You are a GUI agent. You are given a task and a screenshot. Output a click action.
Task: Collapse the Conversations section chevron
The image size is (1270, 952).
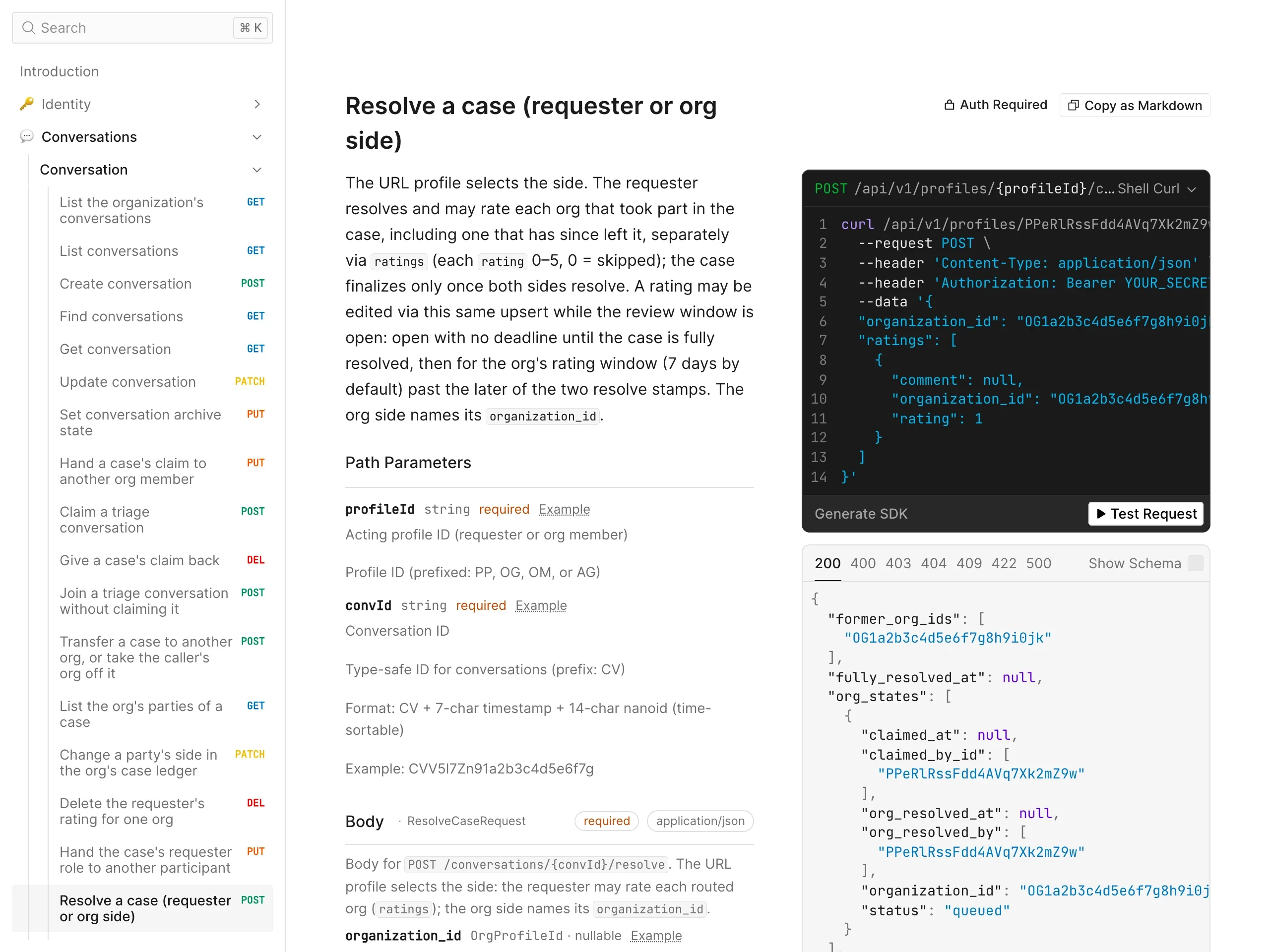(x=257, y=136)
